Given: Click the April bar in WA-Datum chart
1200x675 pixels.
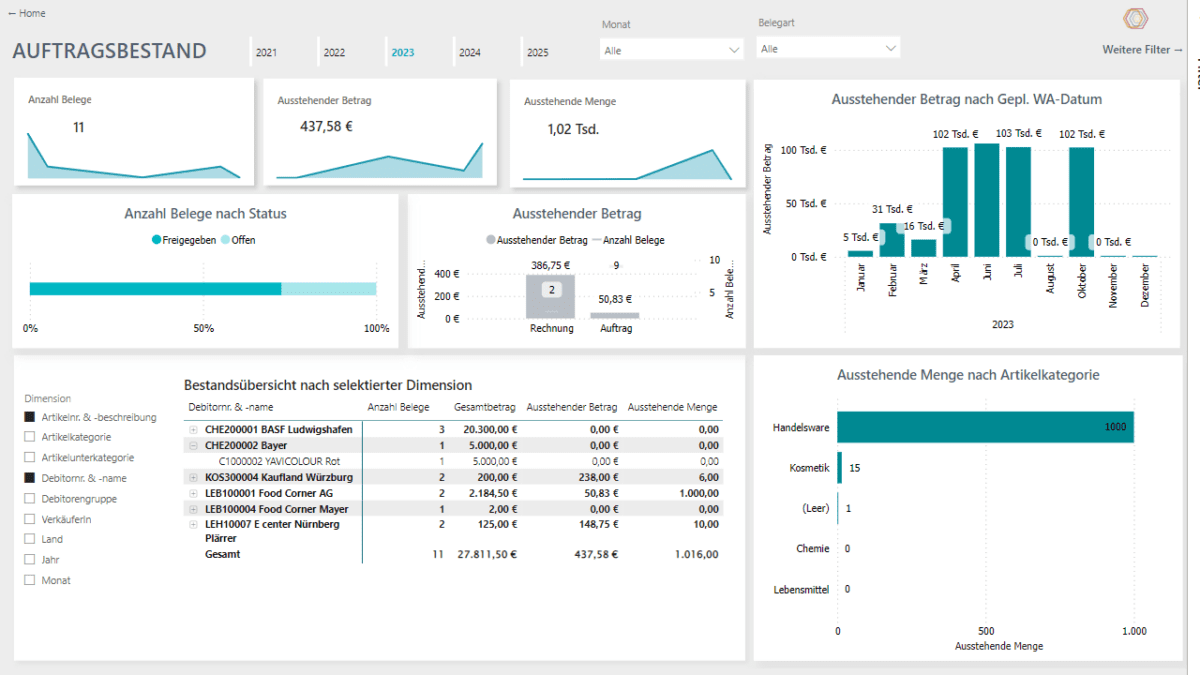Looking at the screenshot, I should (x=955, y=202).
